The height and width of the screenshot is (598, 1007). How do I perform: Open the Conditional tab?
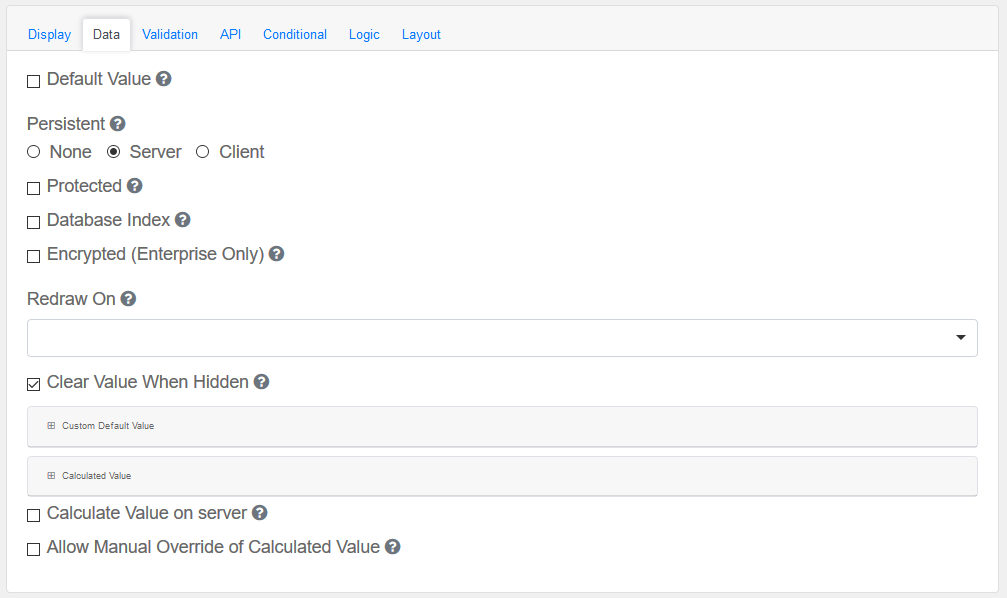click(x=295, y=34)
